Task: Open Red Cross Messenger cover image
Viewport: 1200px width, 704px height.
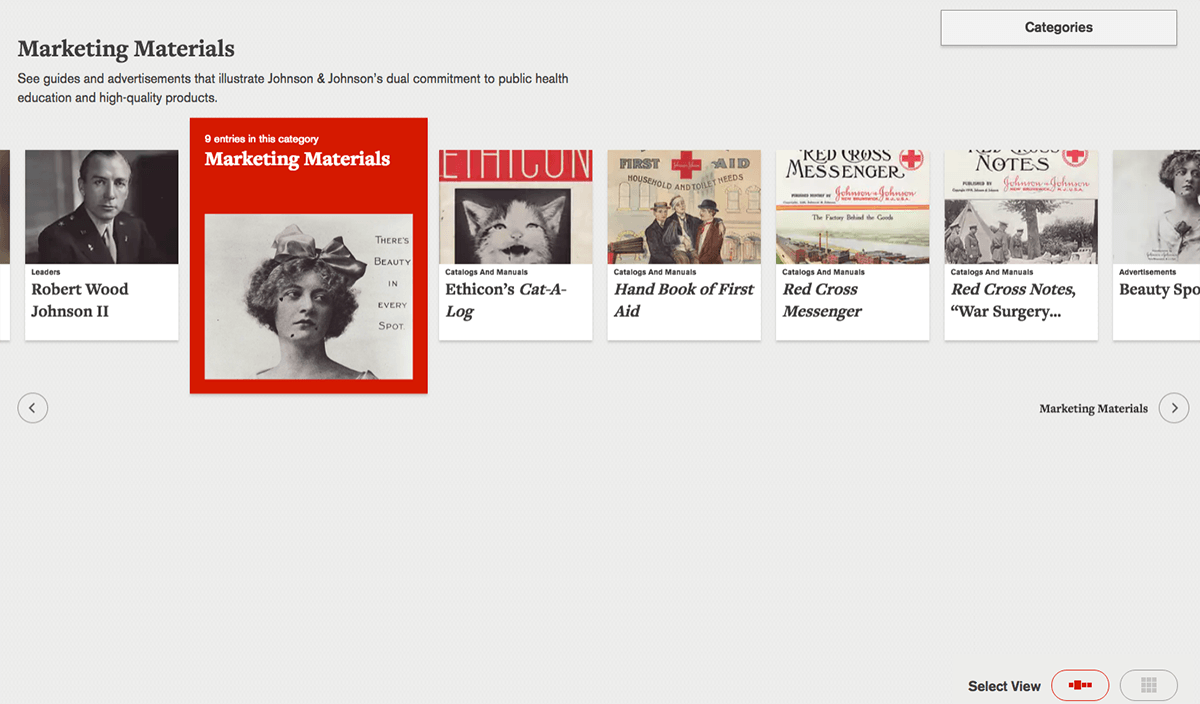Action: coord(853,207)
